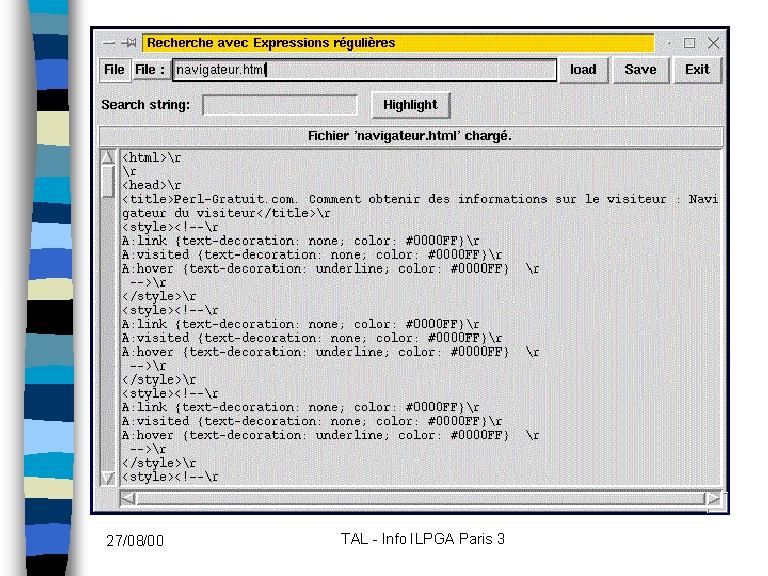Click the vertical scrollbar thumb
768x576 pixels.
(108, 180)
